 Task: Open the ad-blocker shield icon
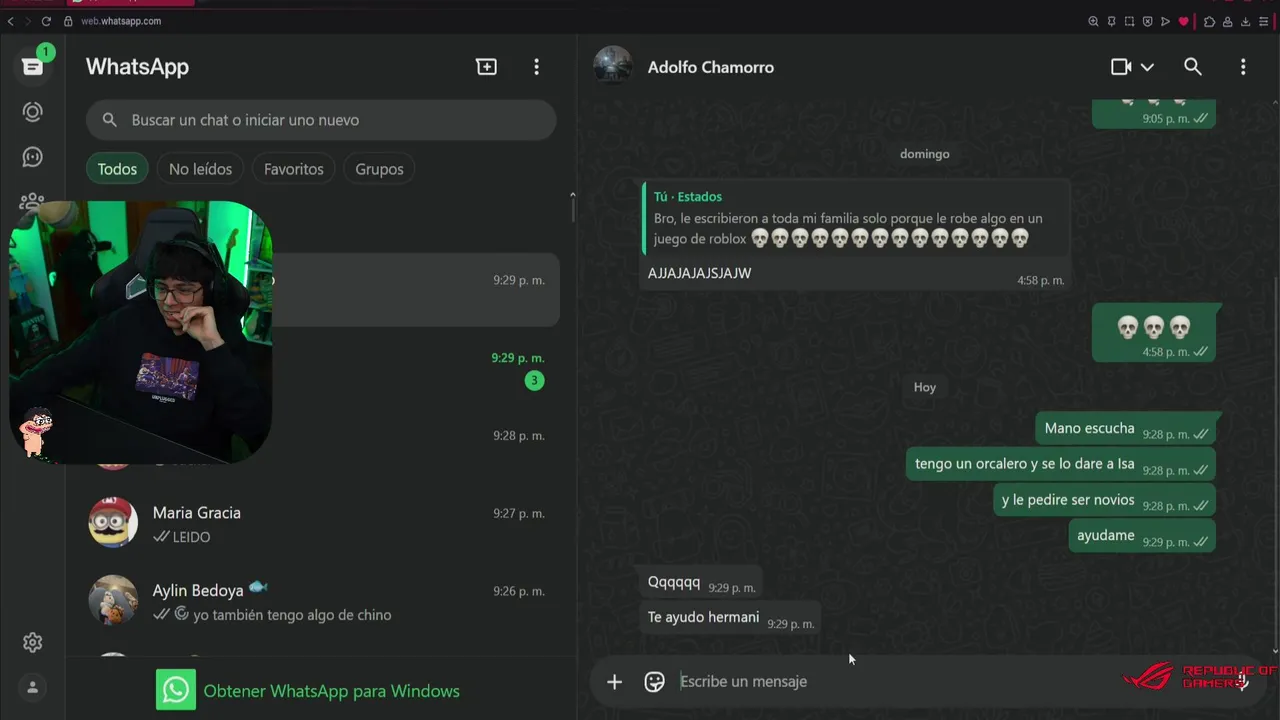[x=1147, y=21]
